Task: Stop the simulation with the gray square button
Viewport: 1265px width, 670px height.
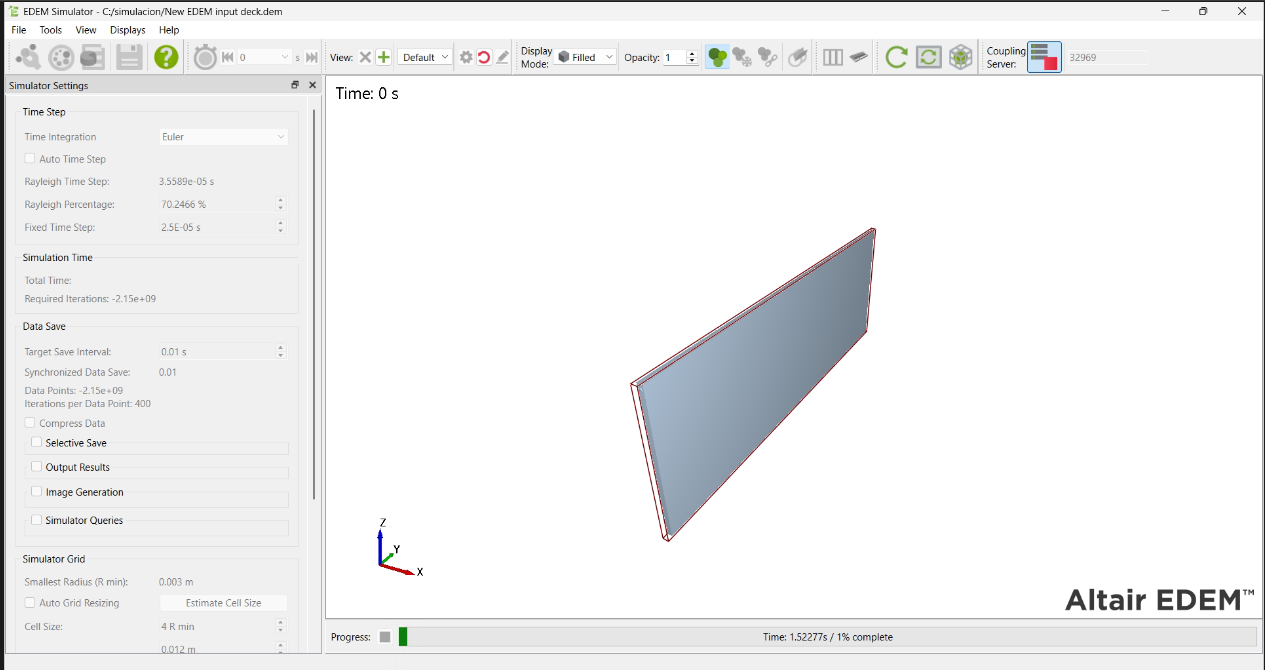Action: pyautogui.click(x=385, y=637)
